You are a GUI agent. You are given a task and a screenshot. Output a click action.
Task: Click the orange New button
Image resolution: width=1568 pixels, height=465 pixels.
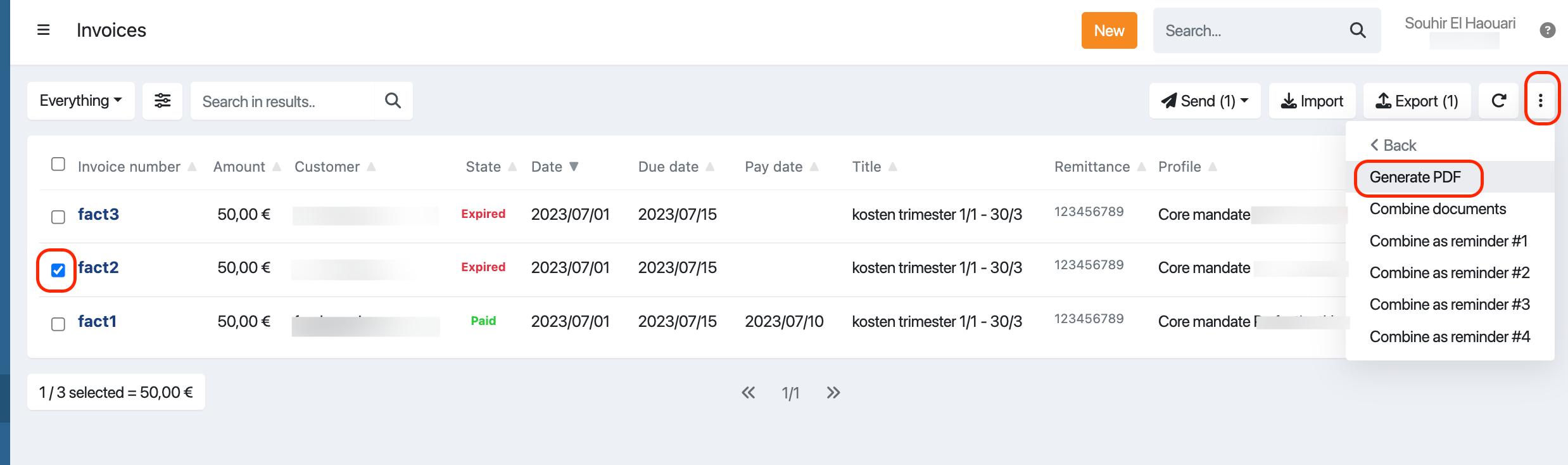pos(1109,30)
